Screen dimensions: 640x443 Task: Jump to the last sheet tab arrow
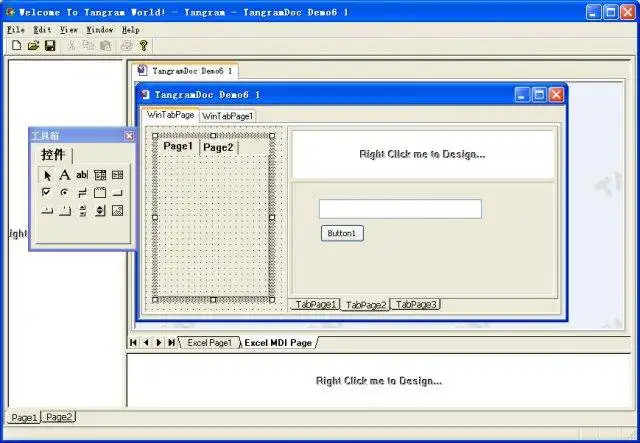(x=171, y=343)
